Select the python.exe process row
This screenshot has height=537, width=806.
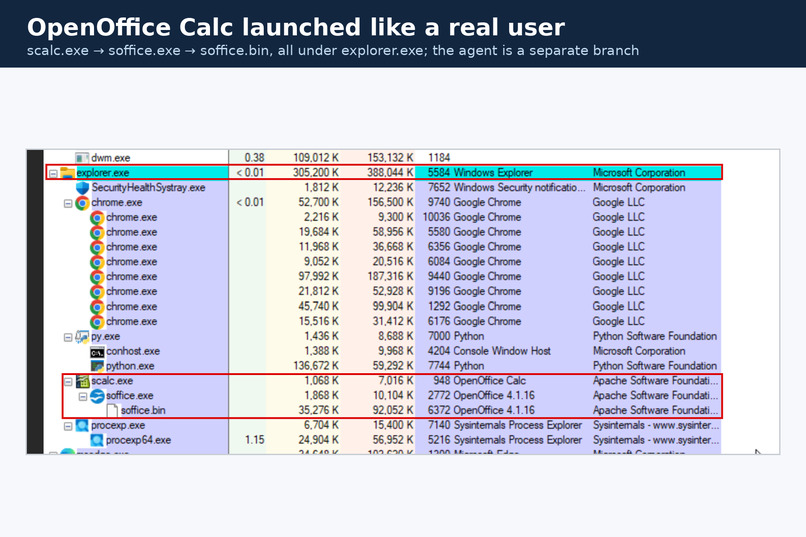click(382, 366)
